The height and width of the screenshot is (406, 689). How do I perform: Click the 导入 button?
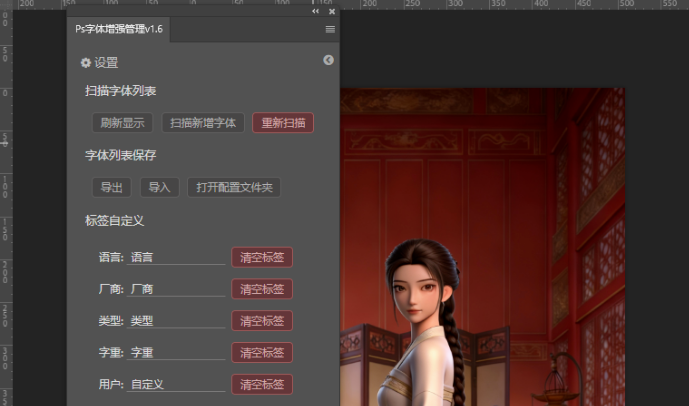pos(159,188)
